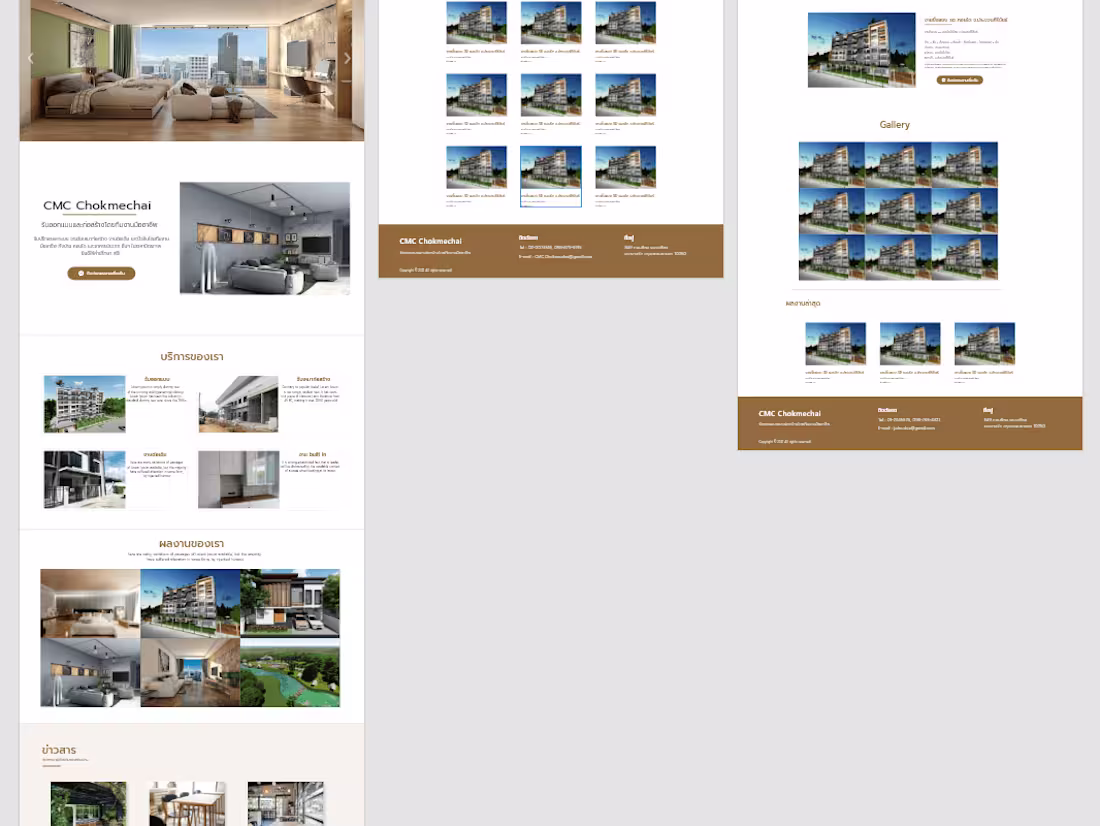Open the รับงานก่อสร้าง service thumbnail image

click(x=238, y=404)
